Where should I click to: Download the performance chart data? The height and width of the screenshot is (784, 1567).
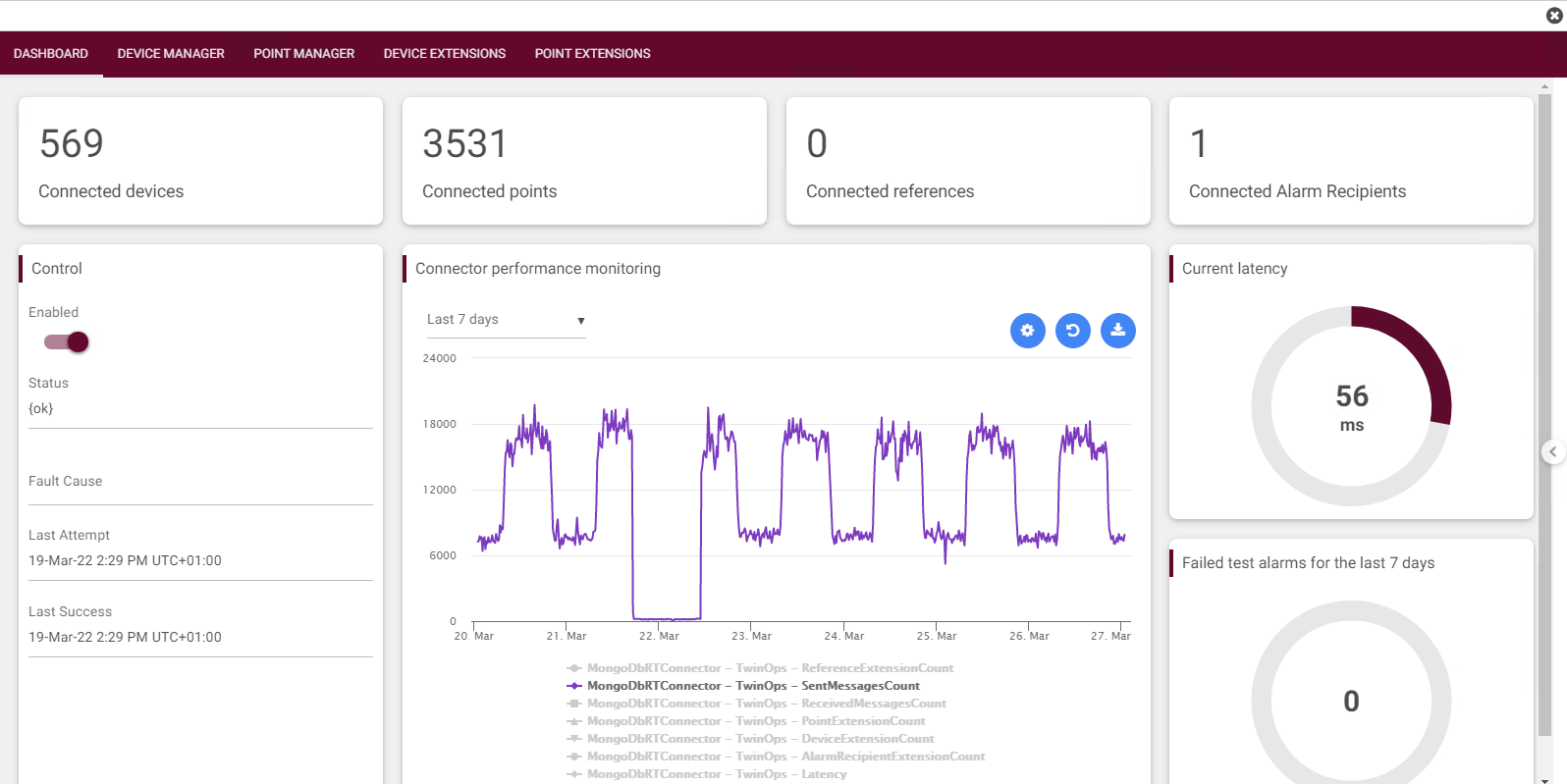1117,331
